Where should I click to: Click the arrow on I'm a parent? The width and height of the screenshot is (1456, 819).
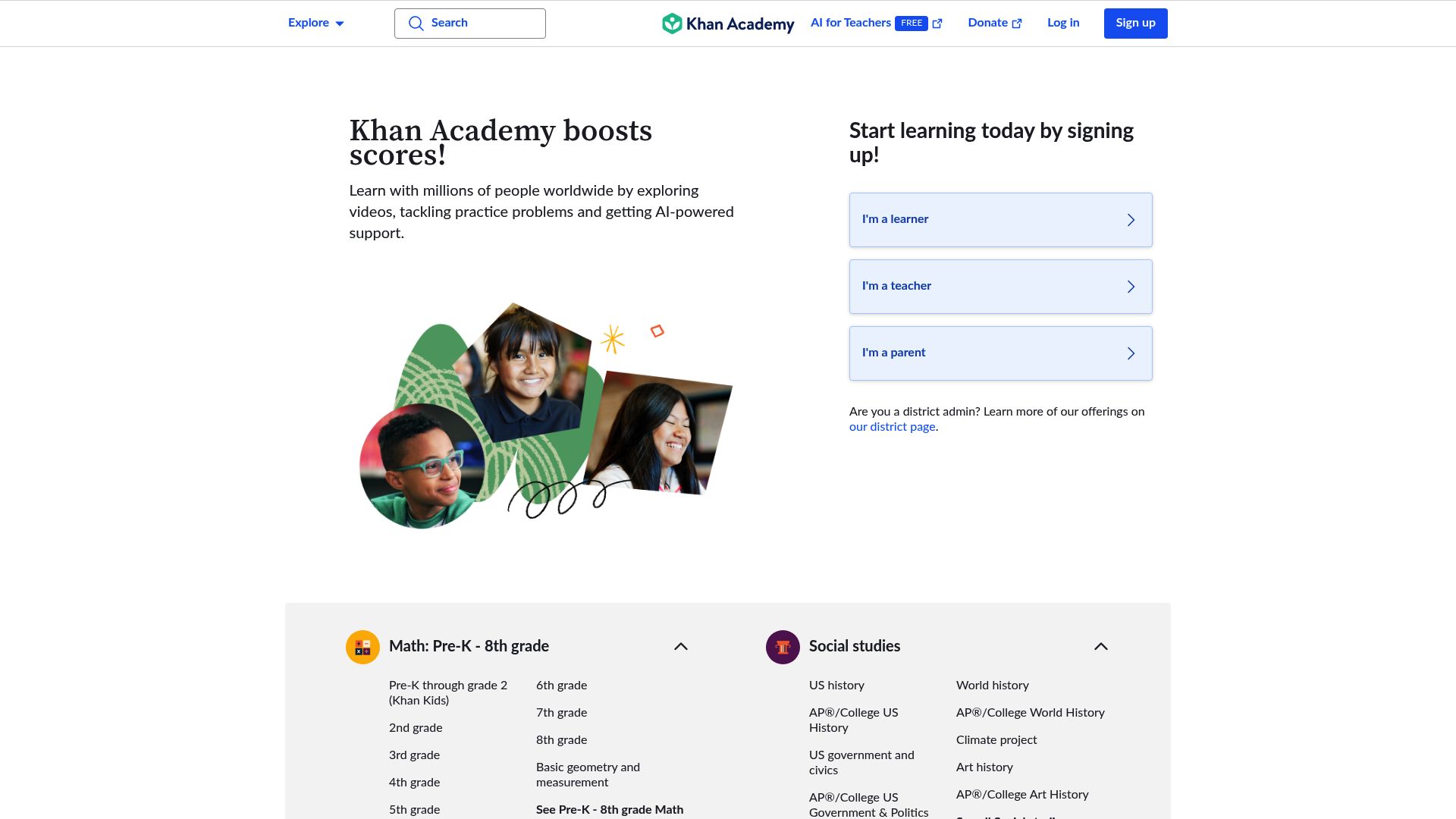pos(1131,353)
